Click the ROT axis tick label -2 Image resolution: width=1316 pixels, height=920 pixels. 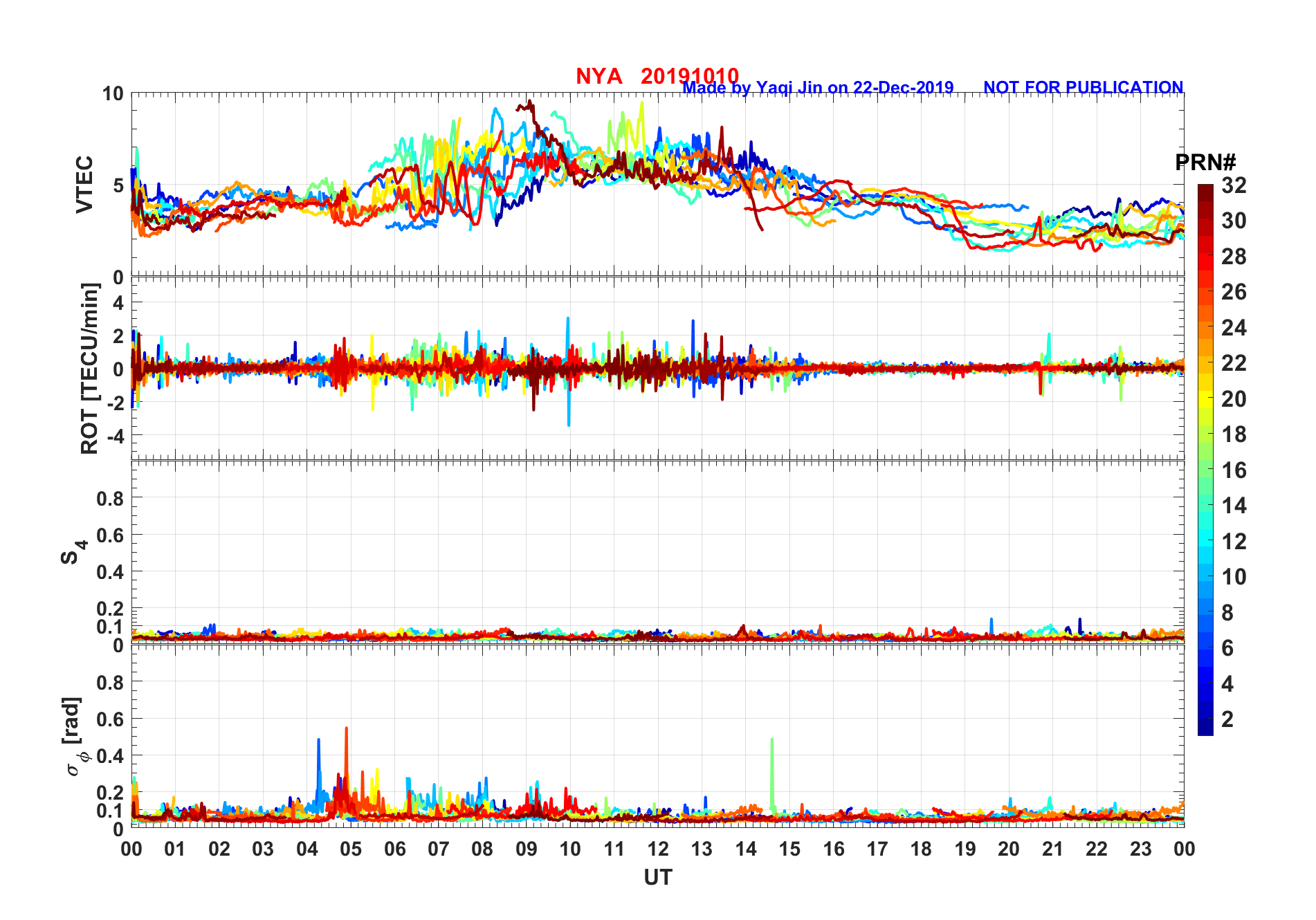pos(115,403)
